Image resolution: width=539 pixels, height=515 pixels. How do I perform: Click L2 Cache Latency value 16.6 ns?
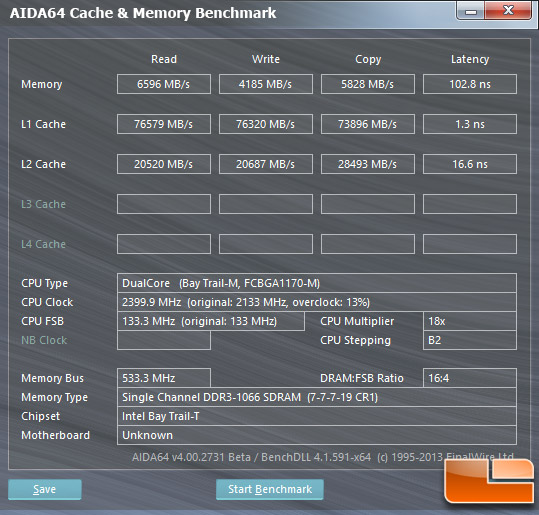pos(470,164)
